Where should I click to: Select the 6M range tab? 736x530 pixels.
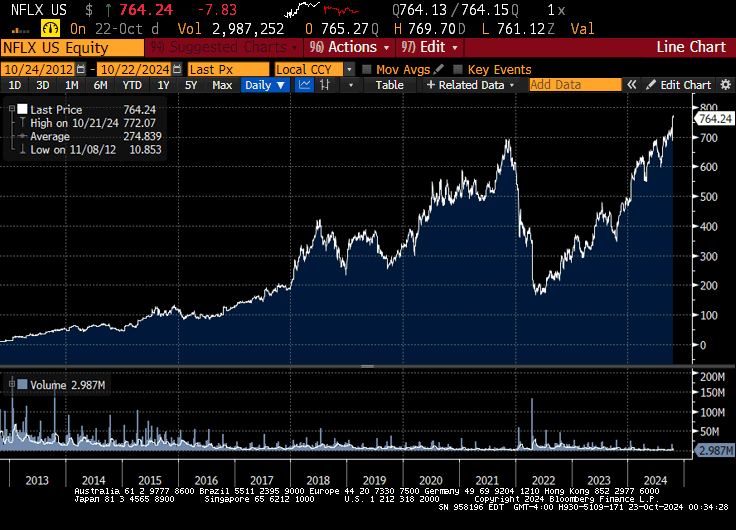(100, 85)
